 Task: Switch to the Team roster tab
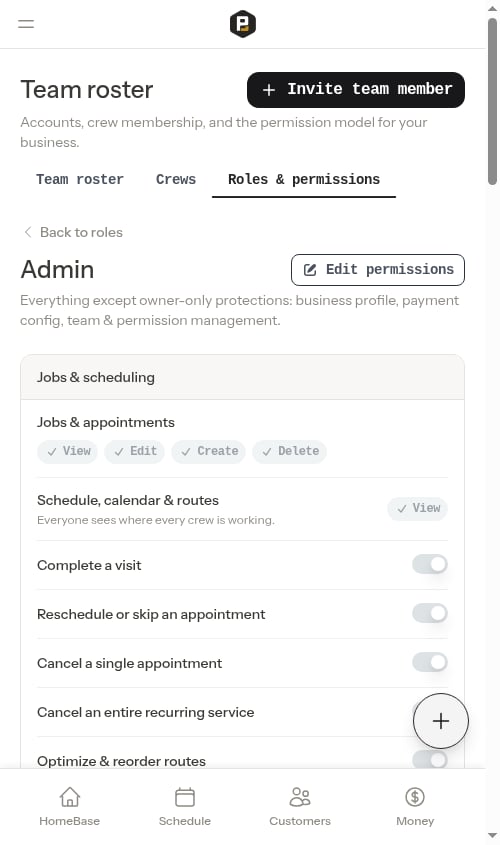80,179
